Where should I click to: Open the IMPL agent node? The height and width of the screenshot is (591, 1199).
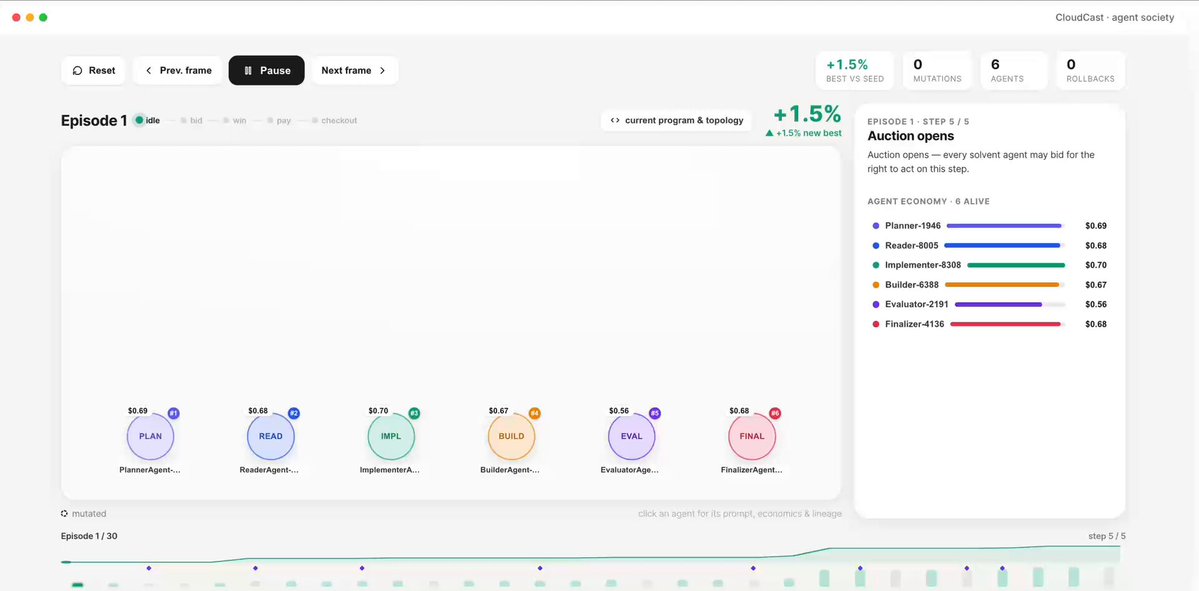click(x=391, y=437)
